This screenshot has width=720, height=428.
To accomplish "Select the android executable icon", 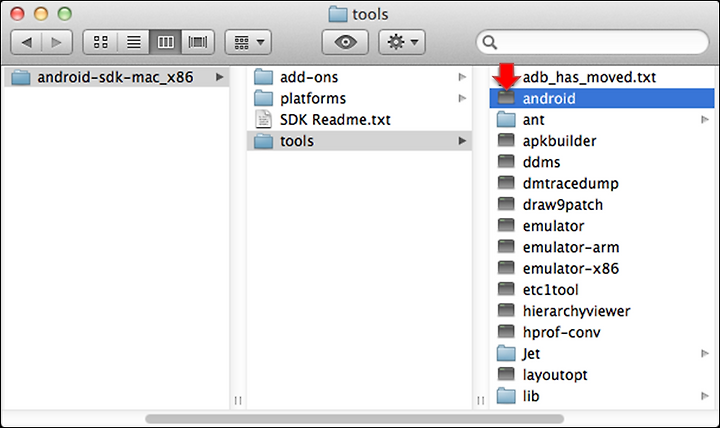I will coord(506,97).
